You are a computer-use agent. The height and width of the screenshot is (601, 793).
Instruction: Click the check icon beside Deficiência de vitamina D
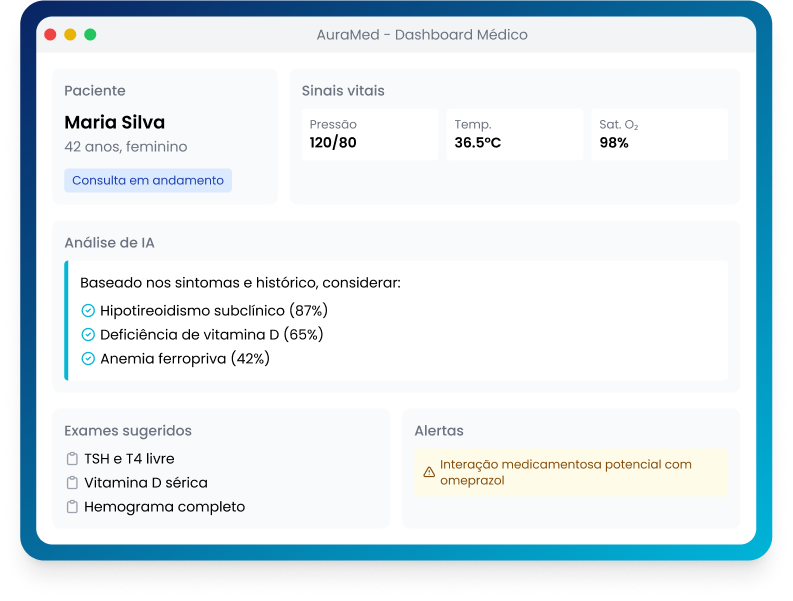pyautogui.click(x=88, y=335)
